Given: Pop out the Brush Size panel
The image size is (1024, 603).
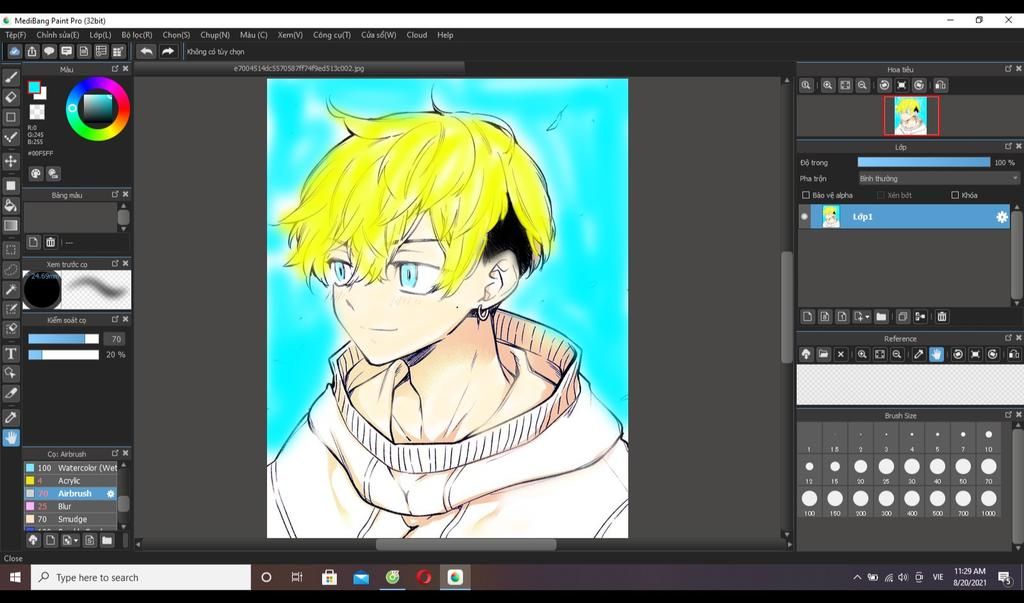Looking at the screenshot, I should click(x=1008, y=415).
